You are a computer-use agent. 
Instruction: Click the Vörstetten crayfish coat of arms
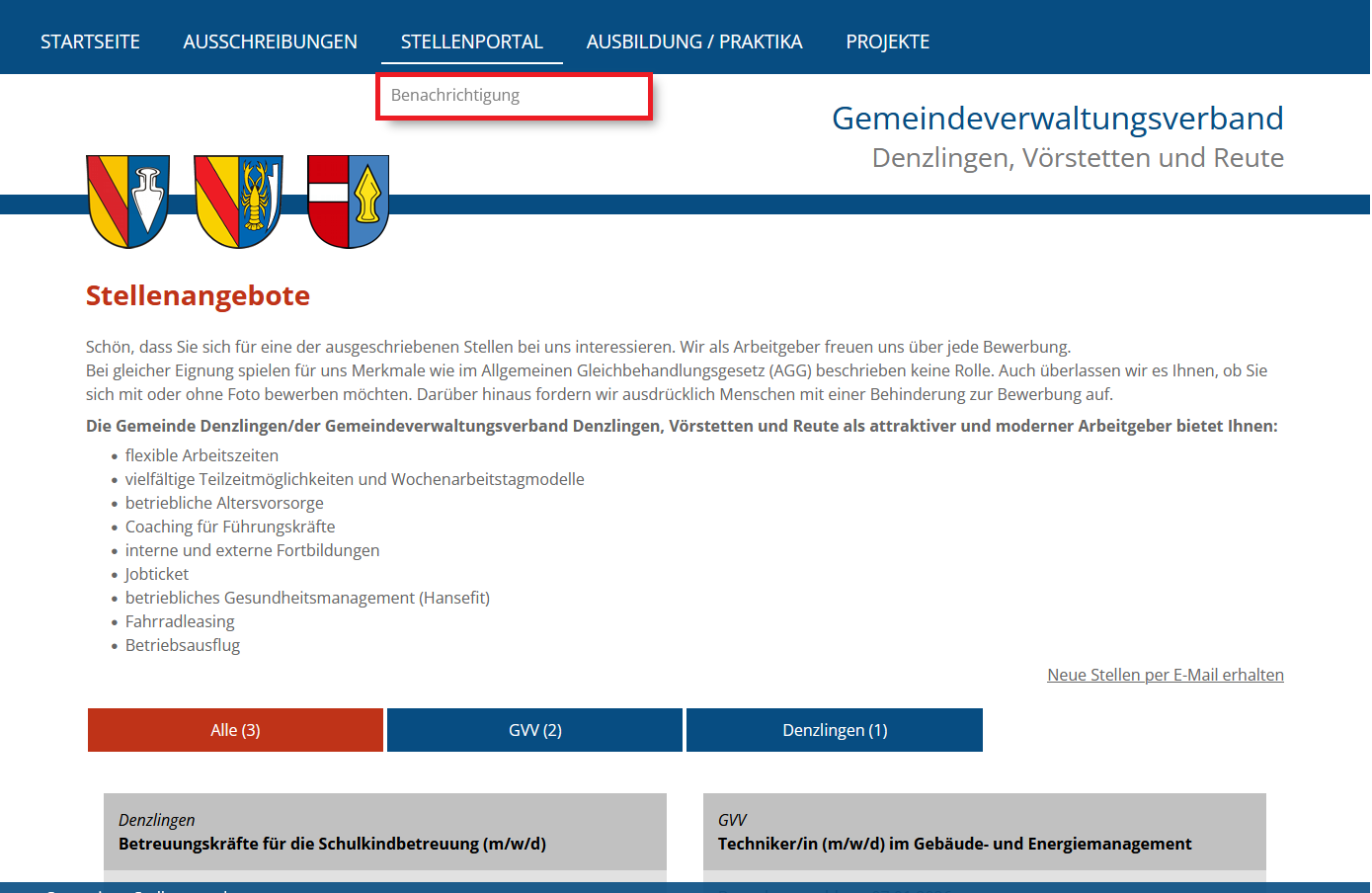pos(238,201)
